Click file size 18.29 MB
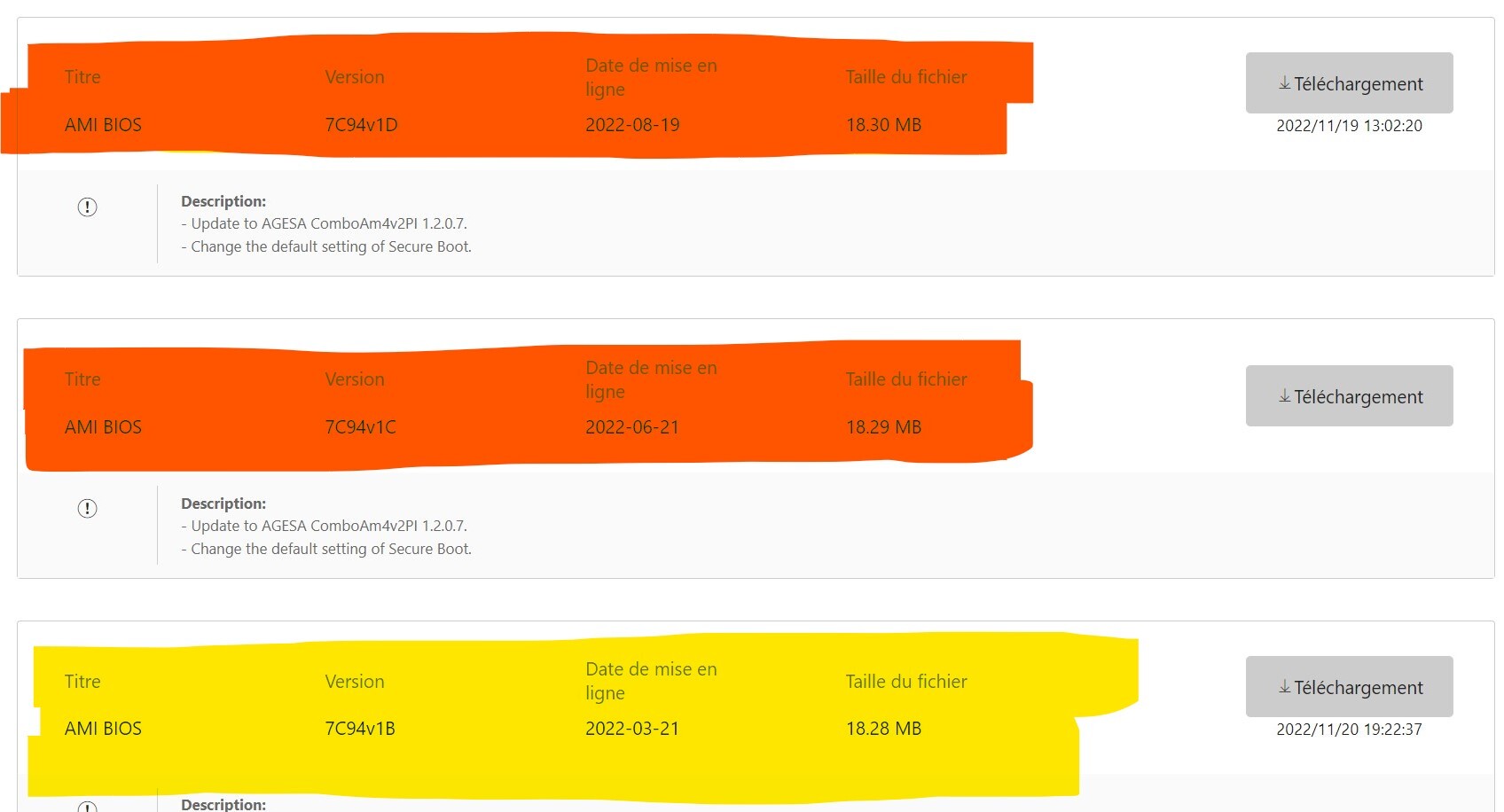This screenshot has height=812, width=1504. 883,427
